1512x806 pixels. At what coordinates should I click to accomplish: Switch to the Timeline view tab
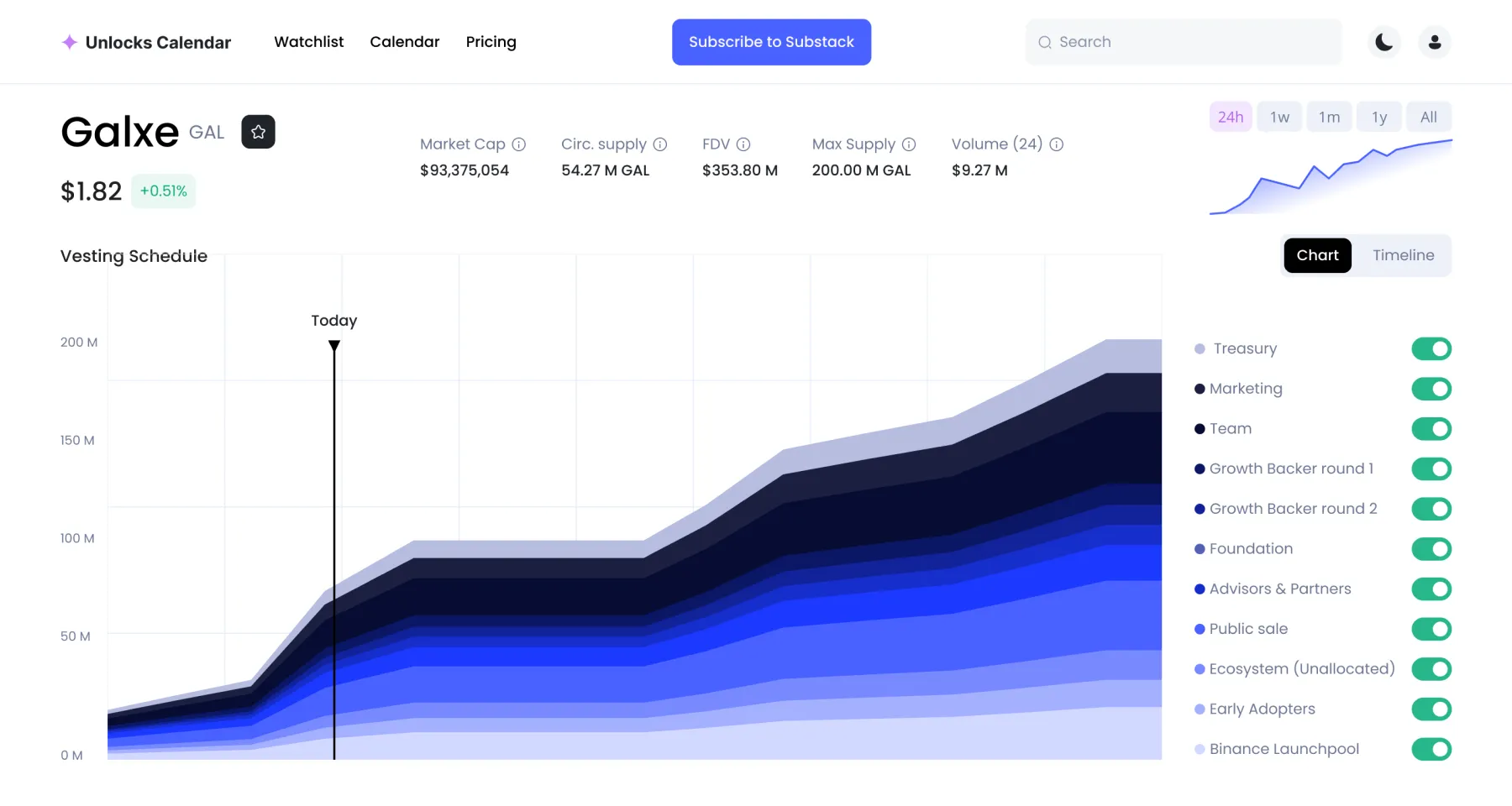pos(1404,255)
